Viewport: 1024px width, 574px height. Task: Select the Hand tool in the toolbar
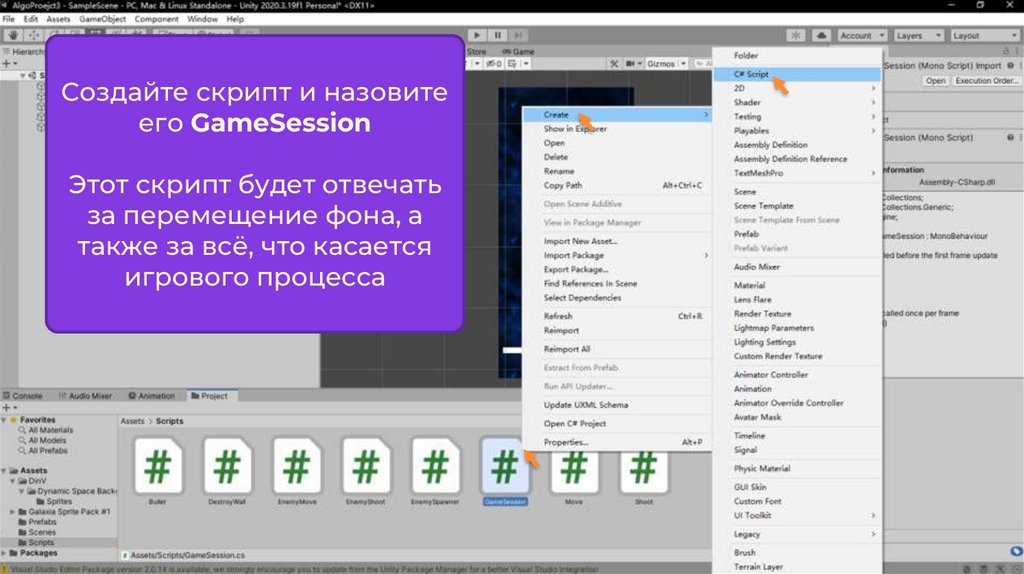coord(12,35)
